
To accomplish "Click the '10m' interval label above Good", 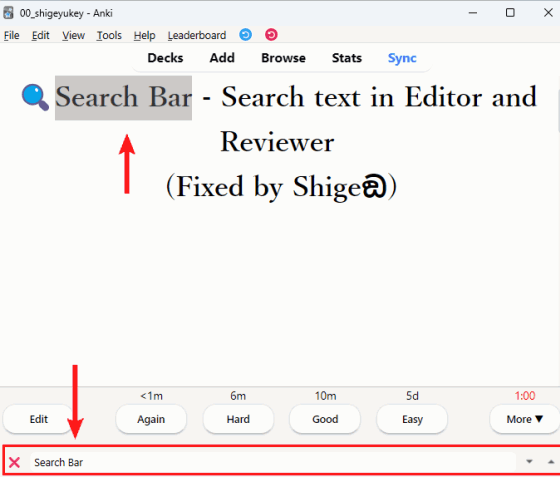I will tap(325, 396).
